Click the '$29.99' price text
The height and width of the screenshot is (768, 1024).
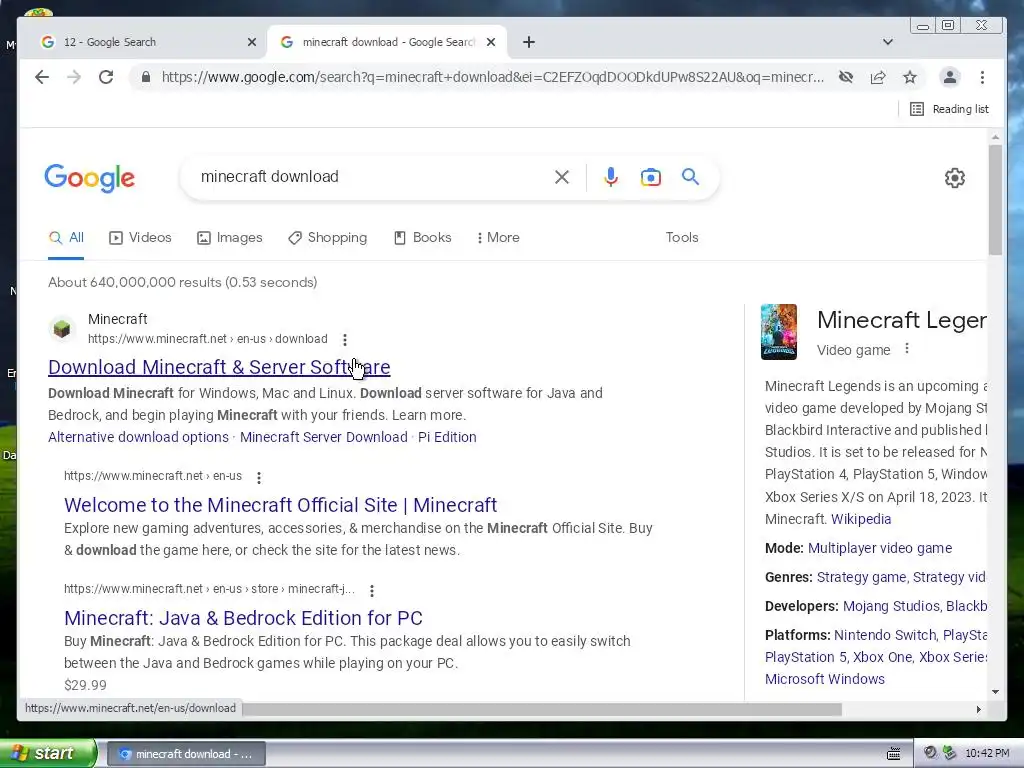(x=86, y=685)
